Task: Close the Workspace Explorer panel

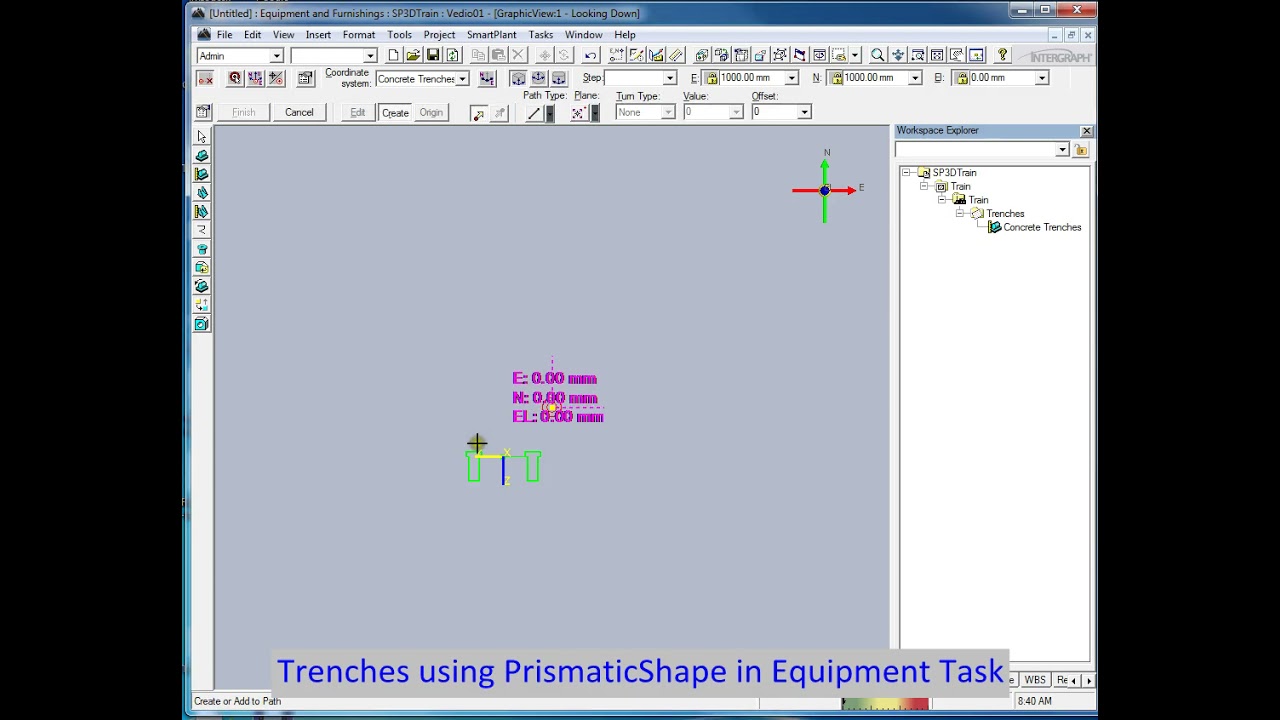Action: pyautogui.click(x=1086, y=131)
